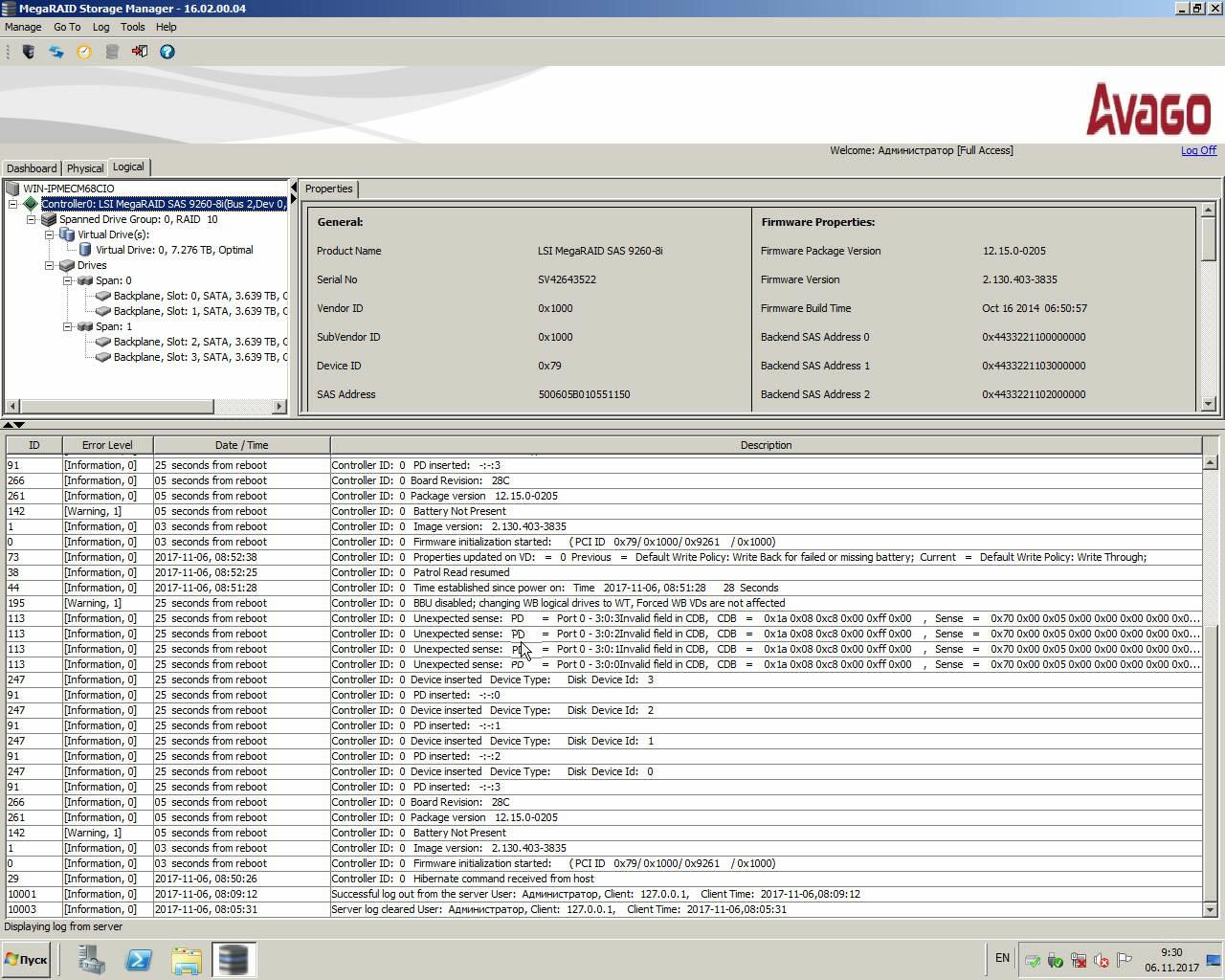Open Server Manager from the taskbar

(92, 959)
